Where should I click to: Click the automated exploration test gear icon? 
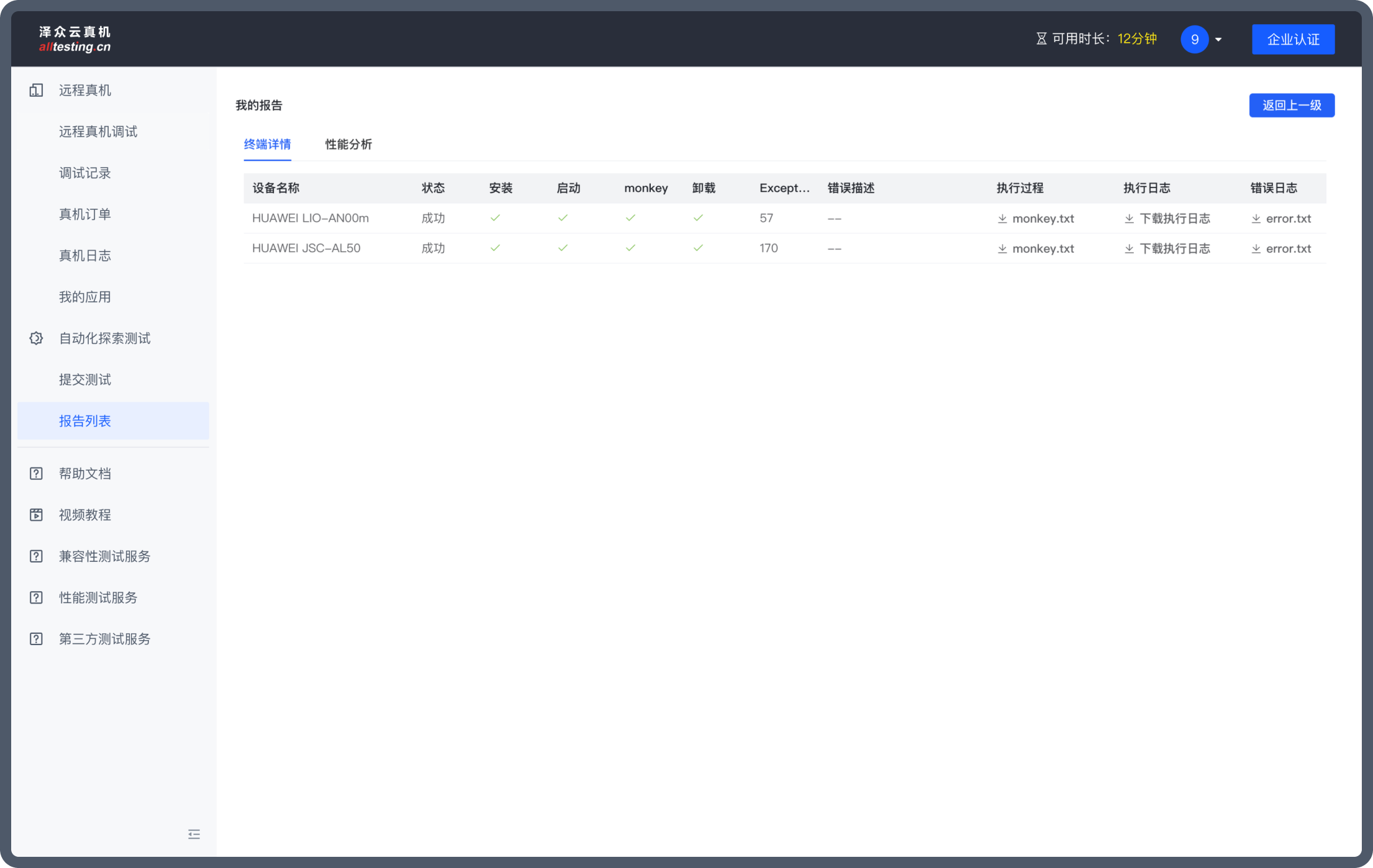(36, 338)
